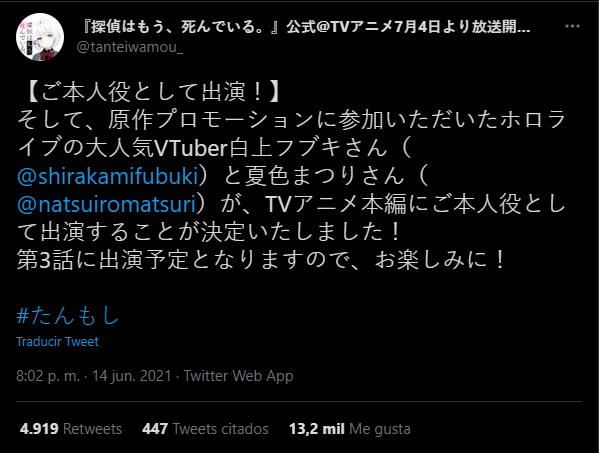Show the 447 Tweets citados

[205, 429]
